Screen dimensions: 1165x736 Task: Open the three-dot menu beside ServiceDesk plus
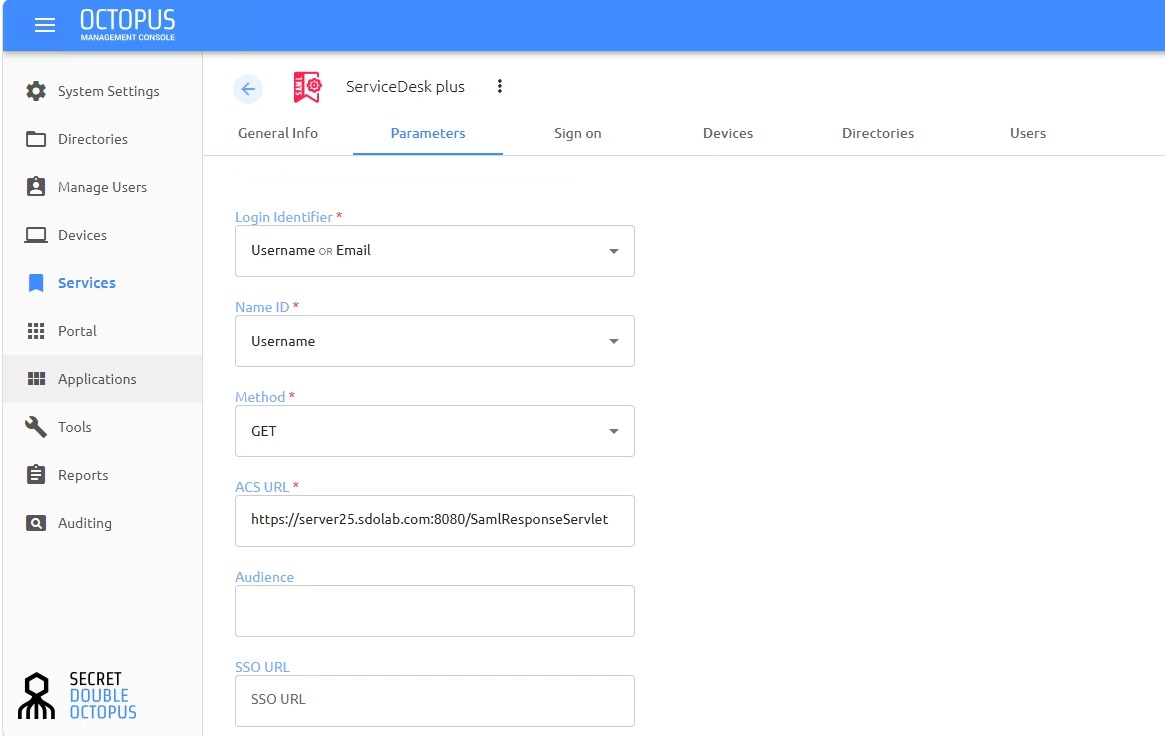[x=500, y=86]
